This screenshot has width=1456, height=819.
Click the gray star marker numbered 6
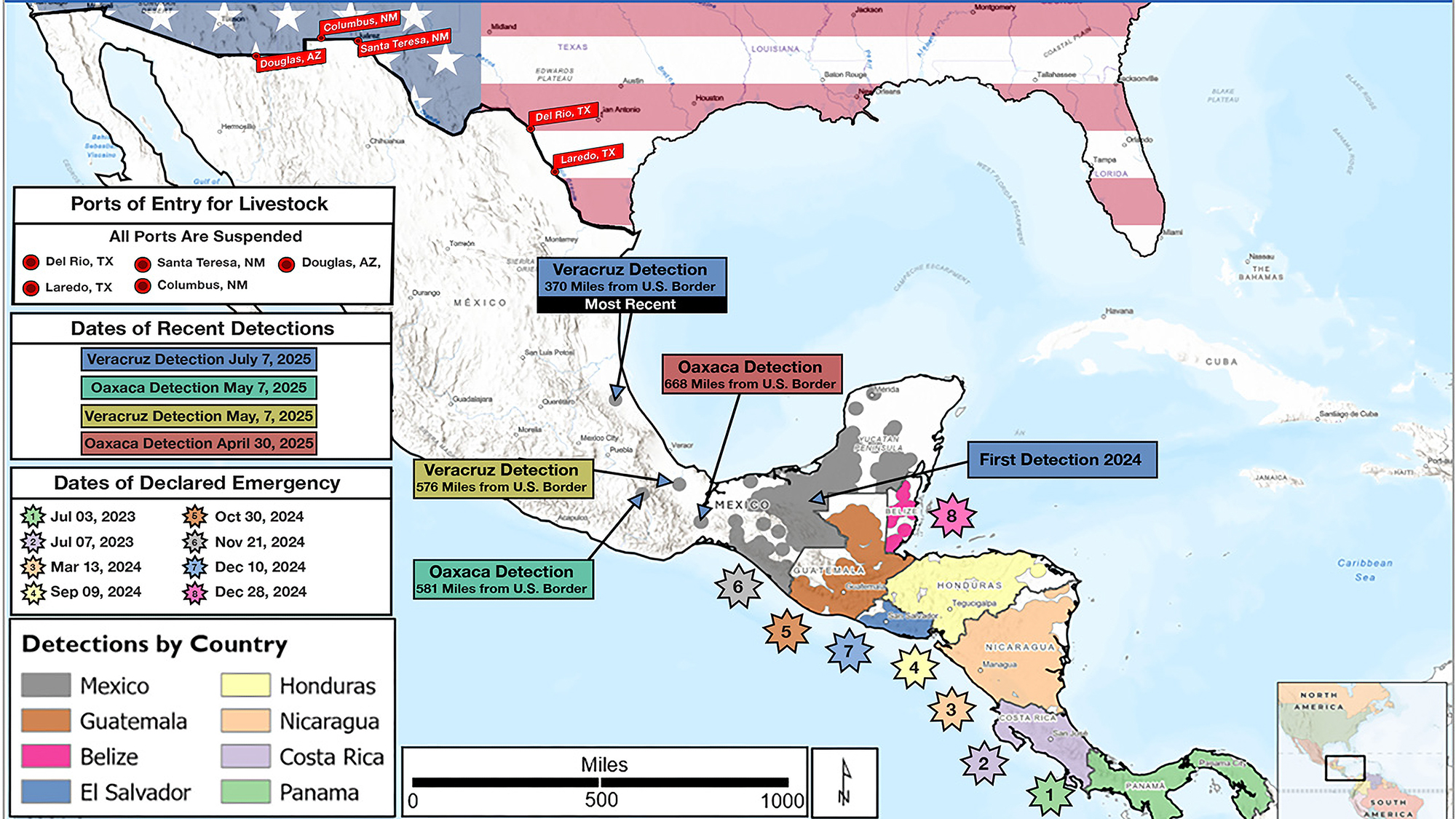click(x=738, y=586)
